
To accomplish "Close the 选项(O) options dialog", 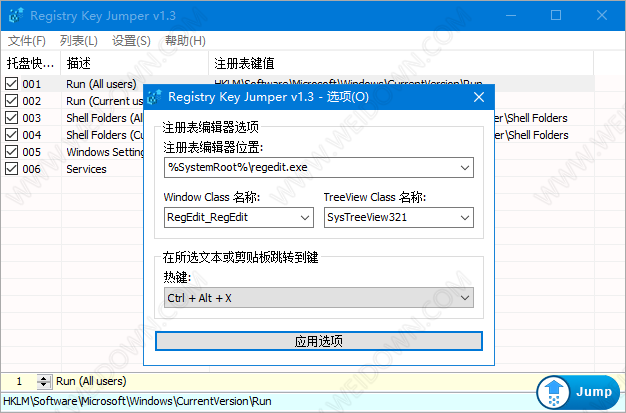I will (479, 97).
